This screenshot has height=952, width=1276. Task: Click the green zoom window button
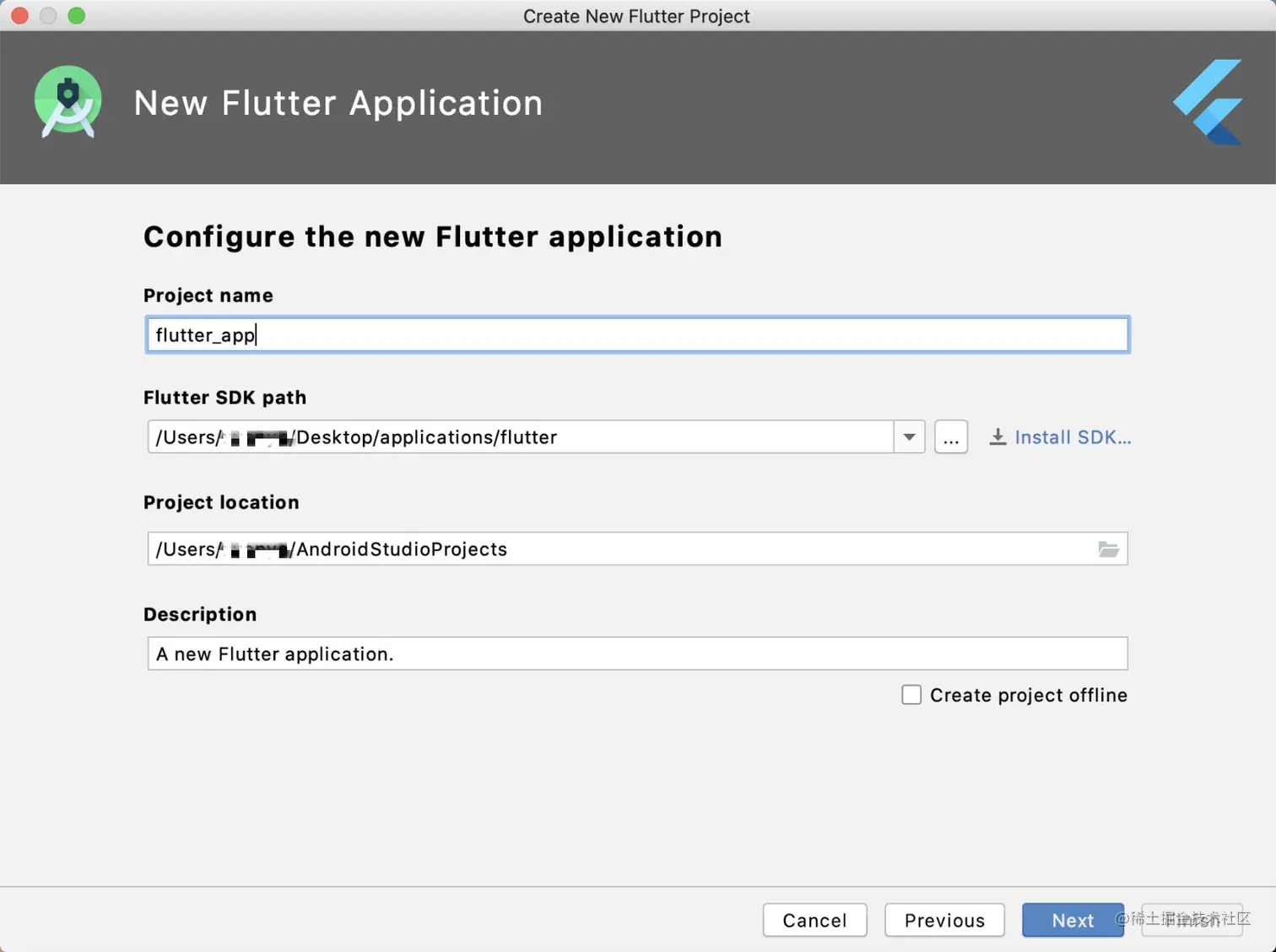(x=77, y=15)
